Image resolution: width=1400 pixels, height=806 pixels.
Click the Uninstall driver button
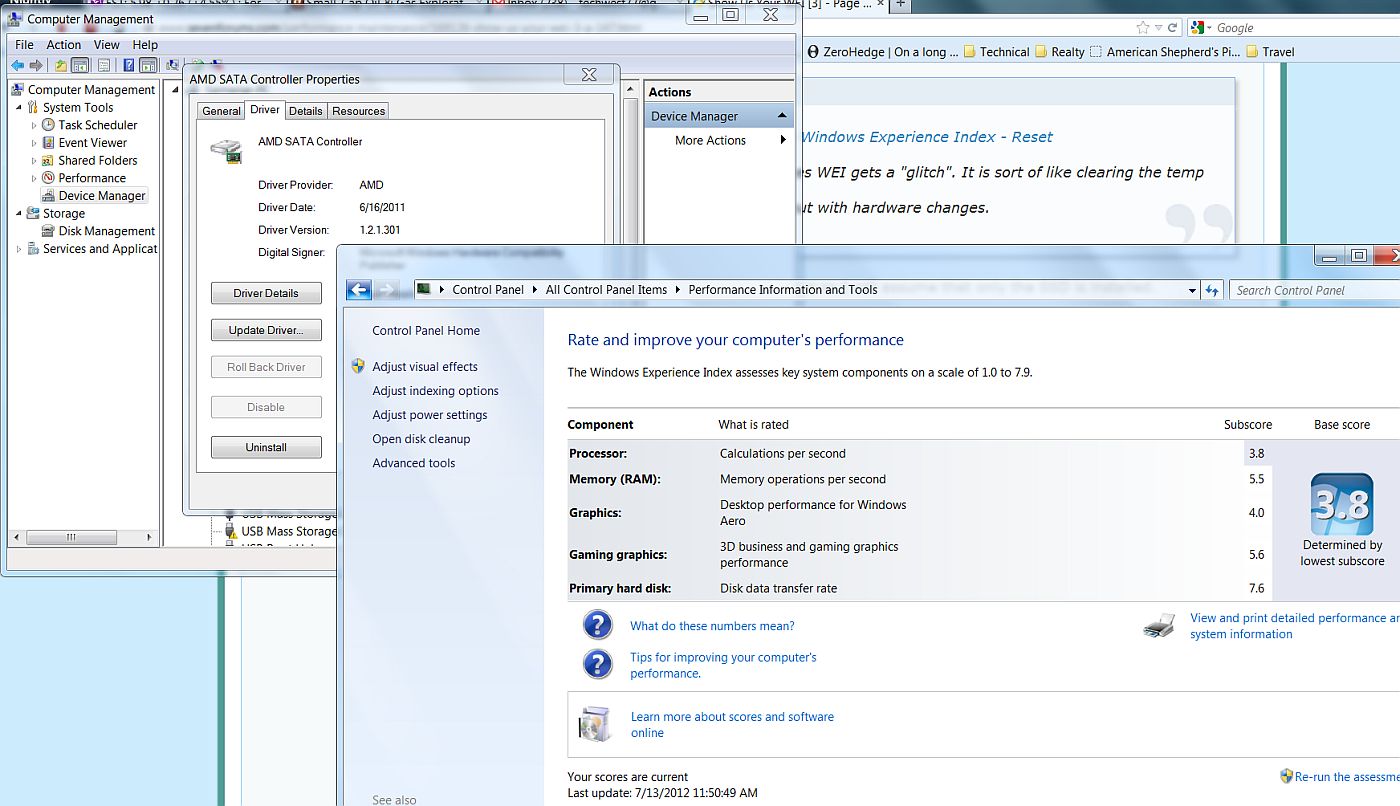(266, 447)
